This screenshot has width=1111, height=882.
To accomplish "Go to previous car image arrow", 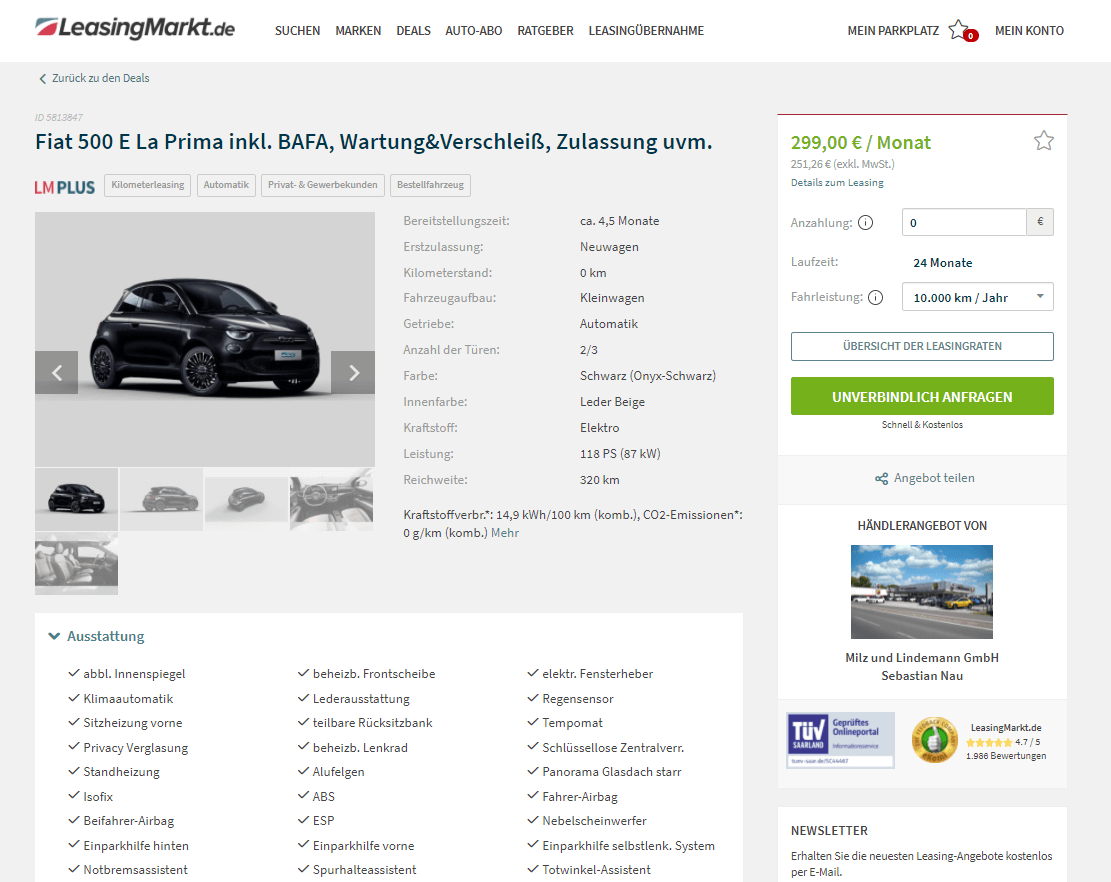I will pos(57,373).
